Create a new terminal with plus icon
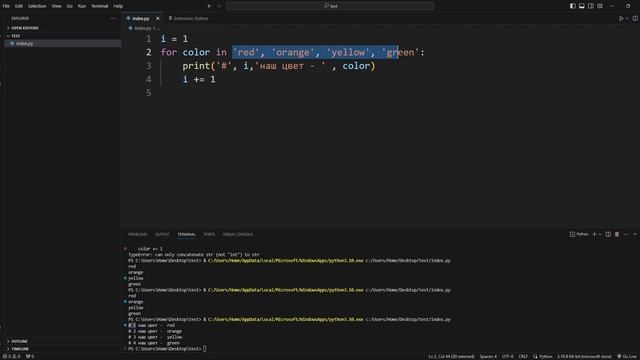Screen dimensions: 640x360 pos(594,234)
